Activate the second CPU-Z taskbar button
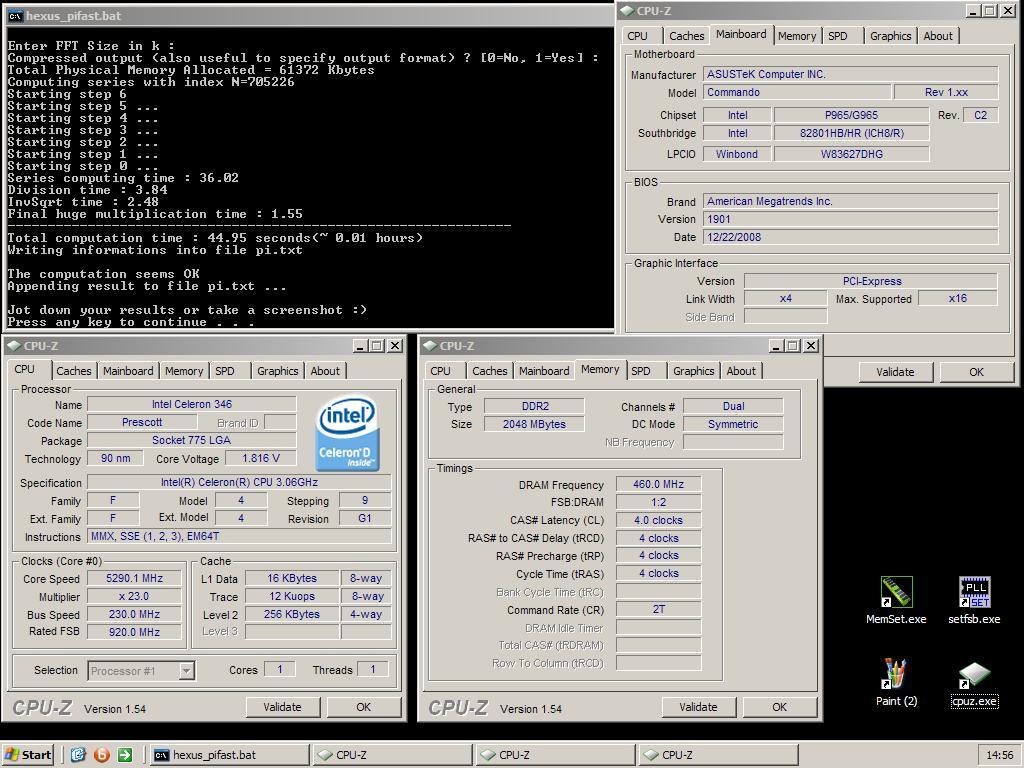This screenshot has height=768, width=1024. point(556,755)
